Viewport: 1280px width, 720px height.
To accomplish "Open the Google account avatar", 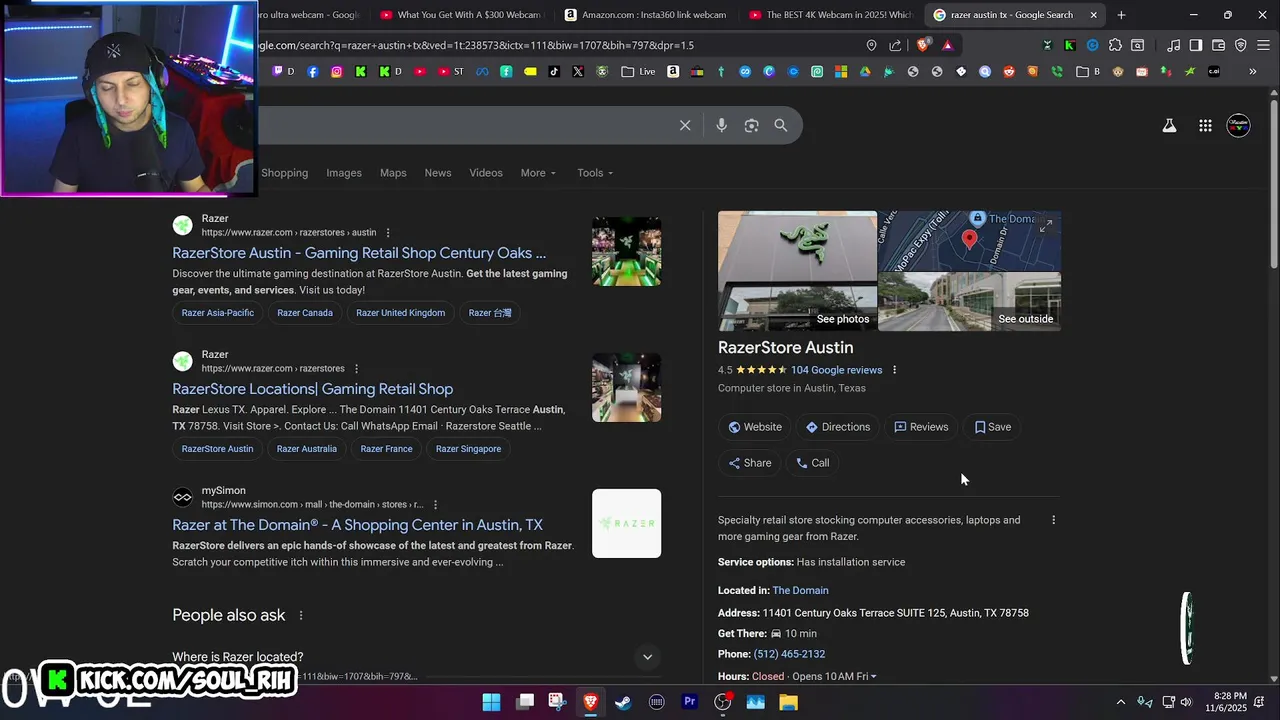I will [1238, 125].
